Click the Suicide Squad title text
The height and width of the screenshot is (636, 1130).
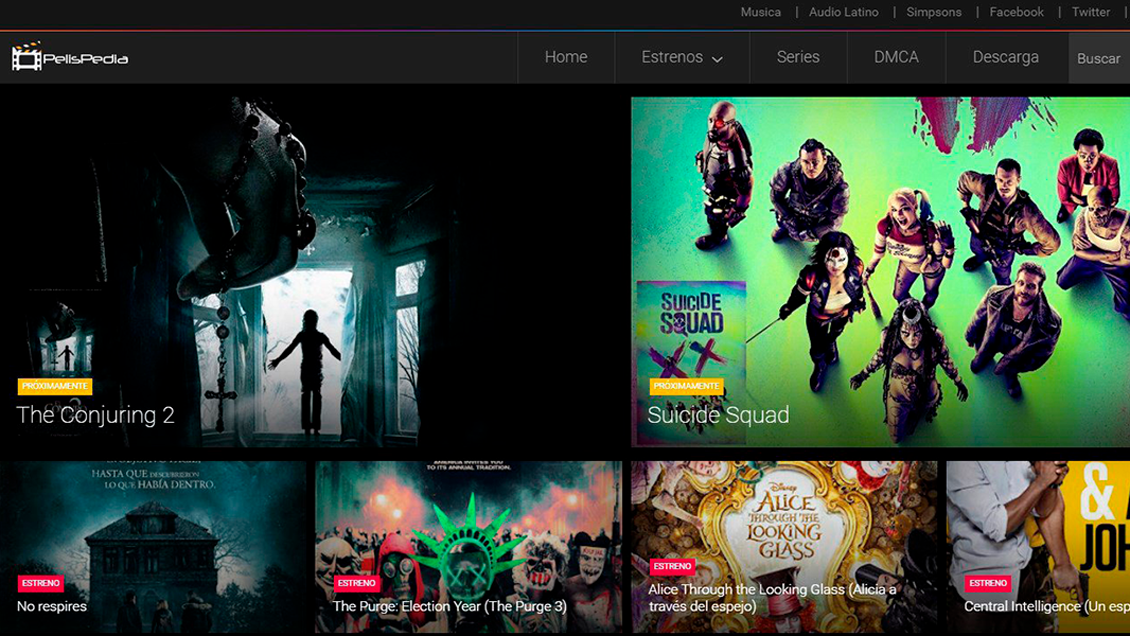click(x=718, y=415)
